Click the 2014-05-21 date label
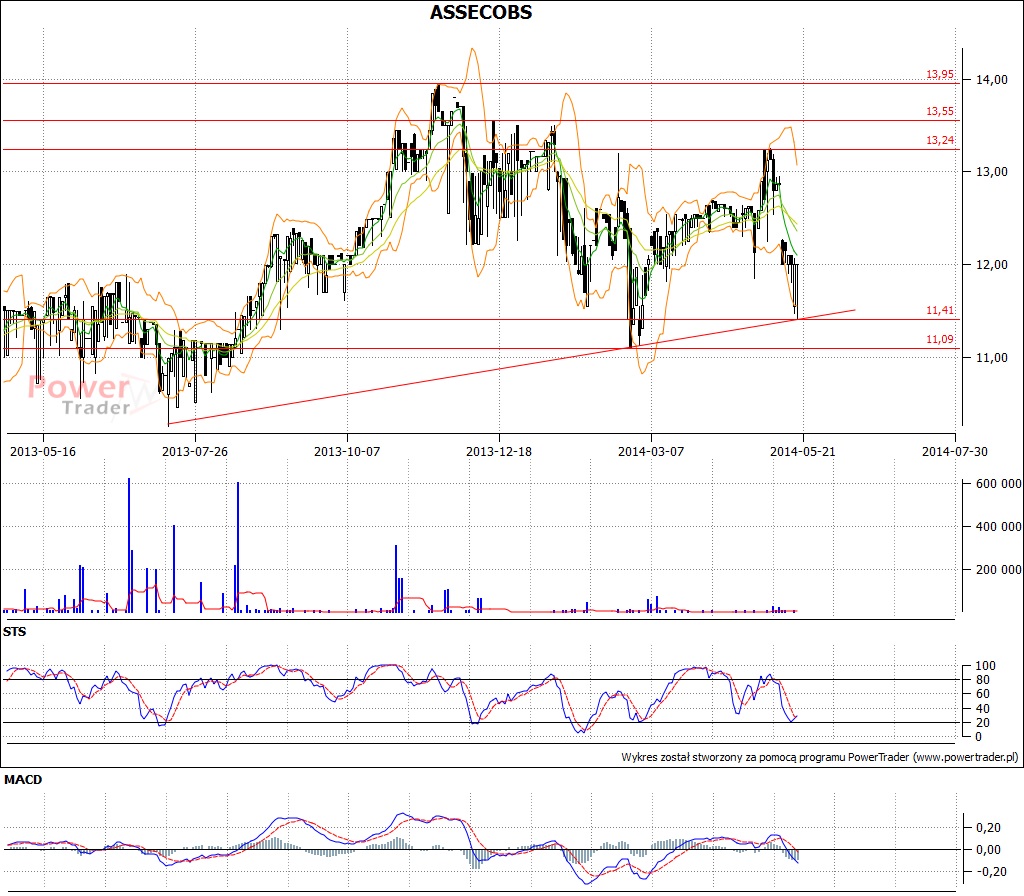The image size is (1024, 896). [x=803, y=451]
